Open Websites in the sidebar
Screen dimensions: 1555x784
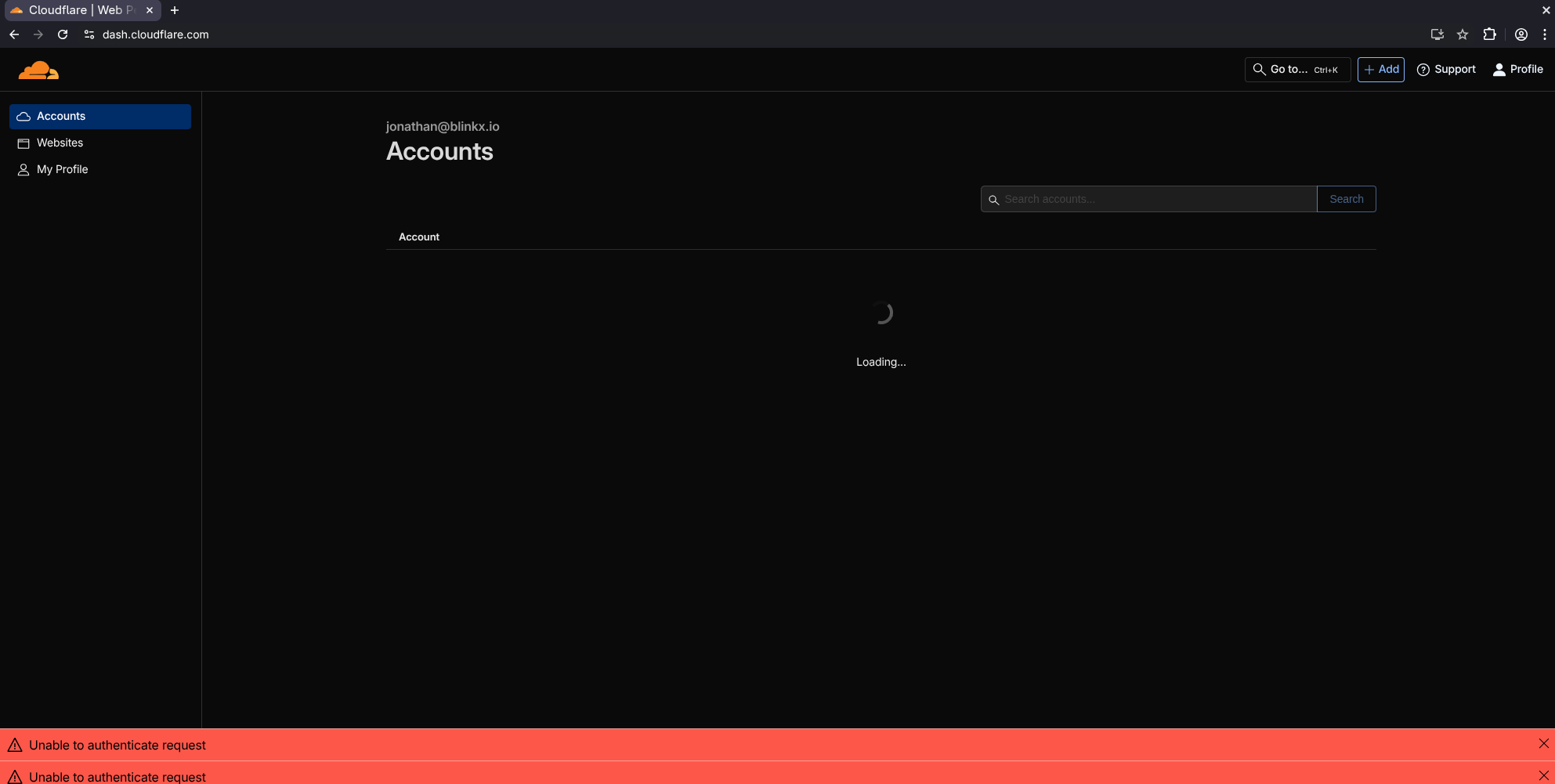click(x=100, y=143)
